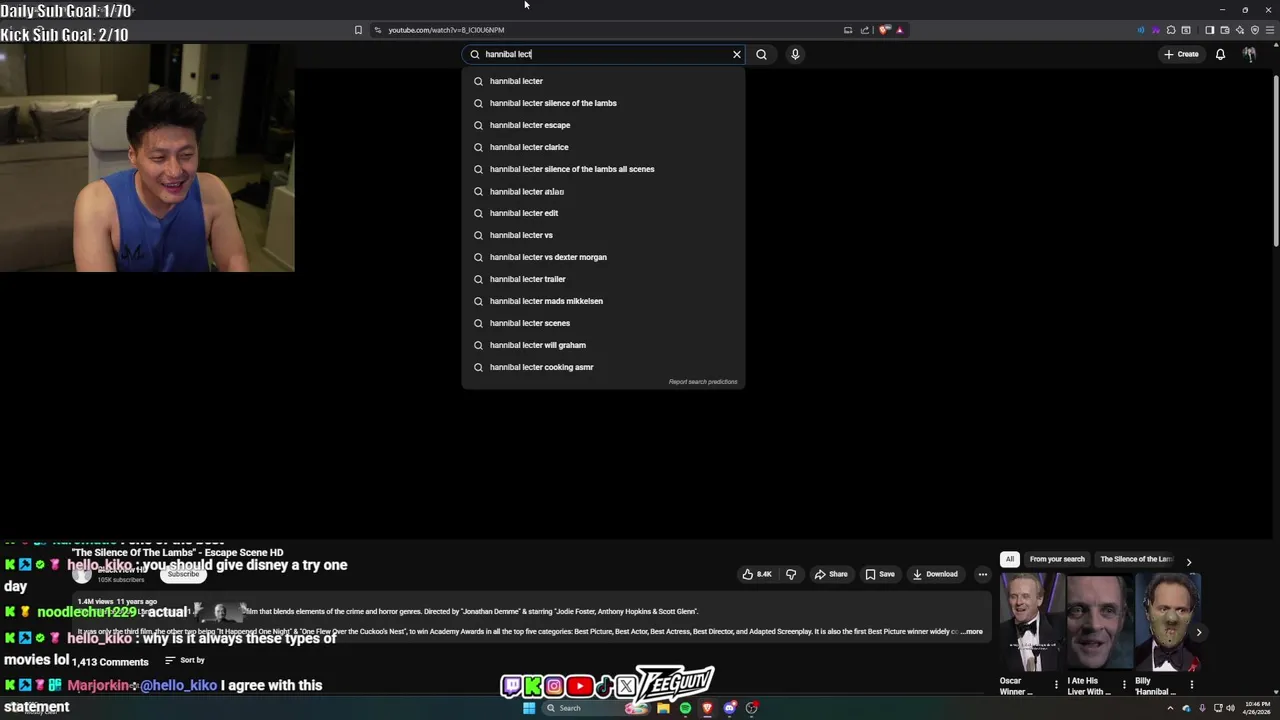Open the 'Oscar Winner' video thumbnail

(x=1031, y=621)
